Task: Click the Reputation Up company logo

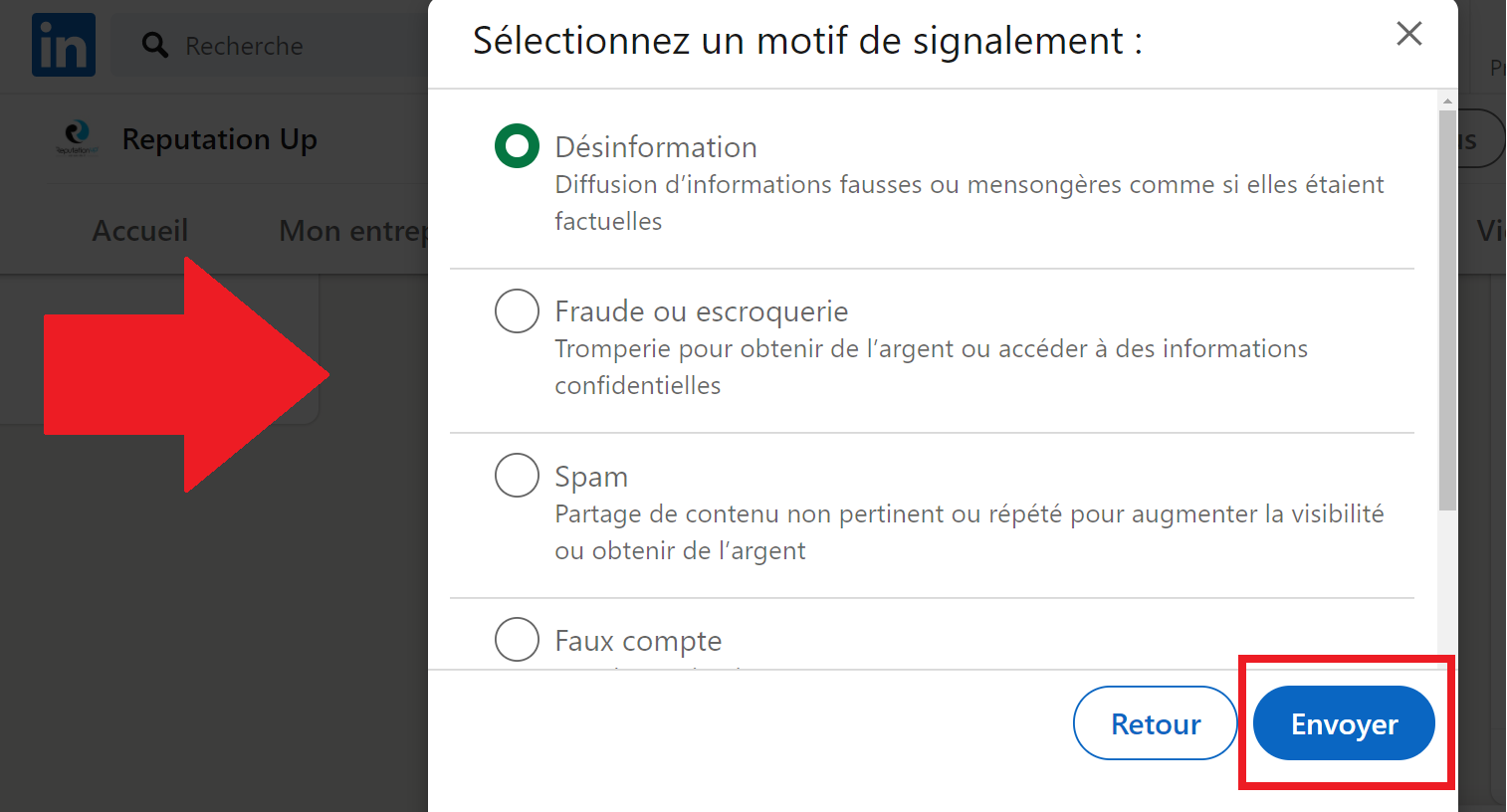Action: (x=77, y=138)
